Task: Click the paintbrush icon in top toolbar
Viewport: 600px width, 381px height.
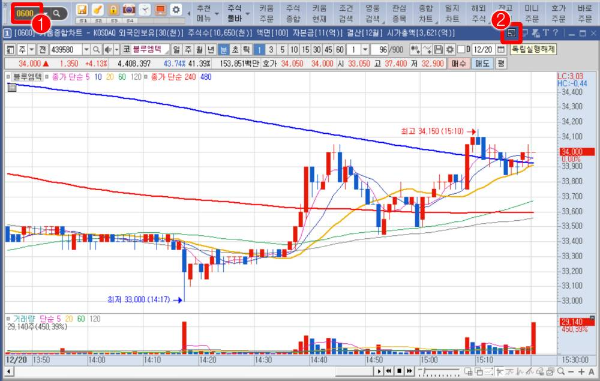Action: click(98, 10)
